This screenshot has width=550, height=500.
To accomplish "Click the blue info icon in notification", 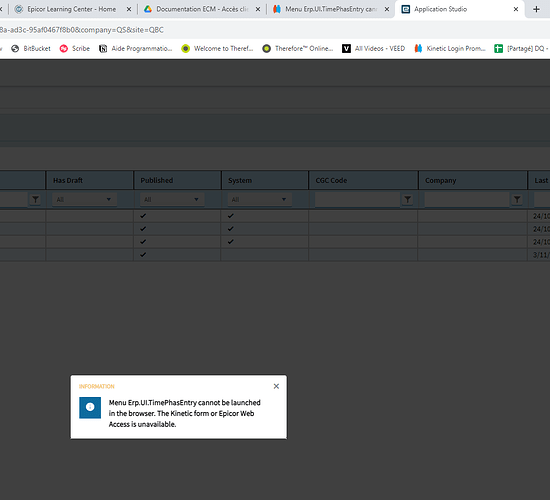I will click(90, 407).
